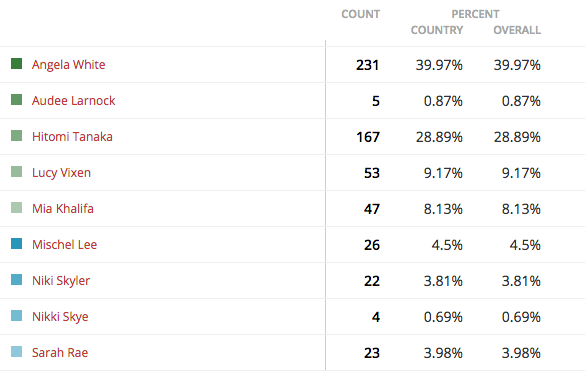This screenshot has width=585, height=382.
Task: Open the Audee Larnock link
Action: click(x=73, y=101)
